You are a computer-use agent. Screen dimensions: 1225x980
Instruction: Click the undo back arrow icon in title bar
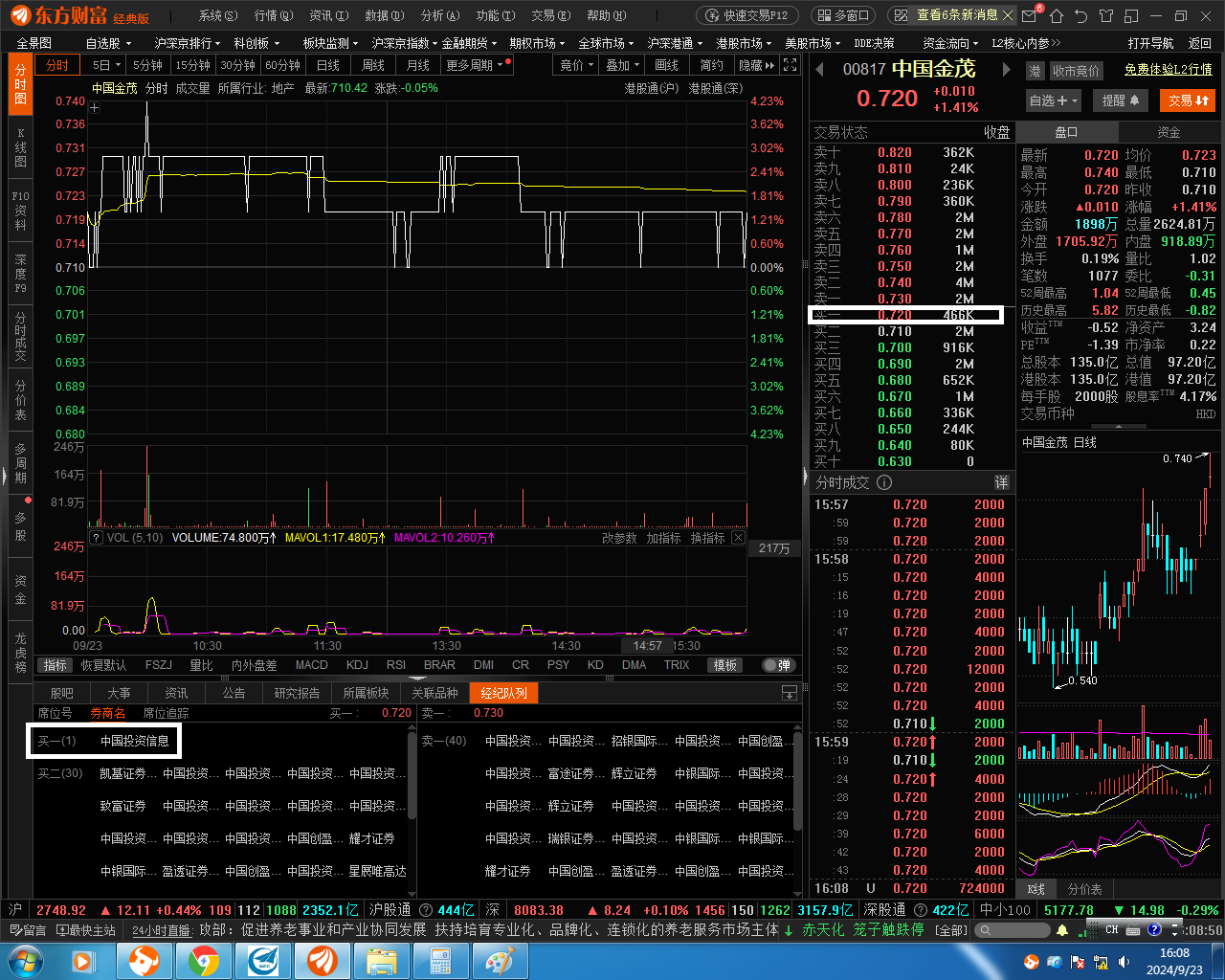click(1080, 15)
